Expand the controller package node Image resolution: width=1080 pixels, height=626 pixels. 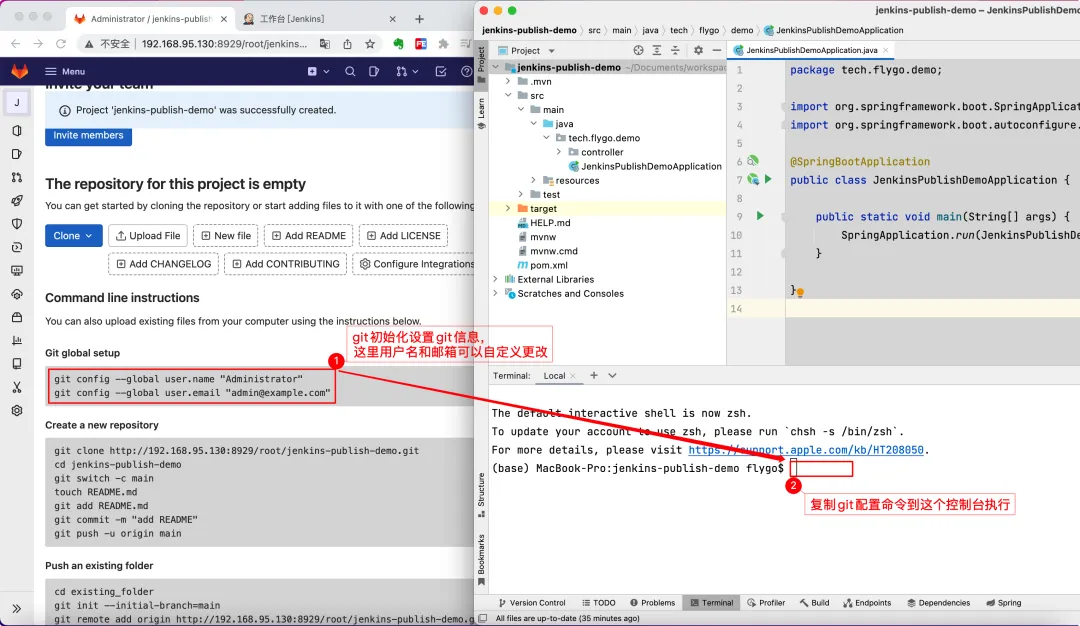(x=559, y=152)
